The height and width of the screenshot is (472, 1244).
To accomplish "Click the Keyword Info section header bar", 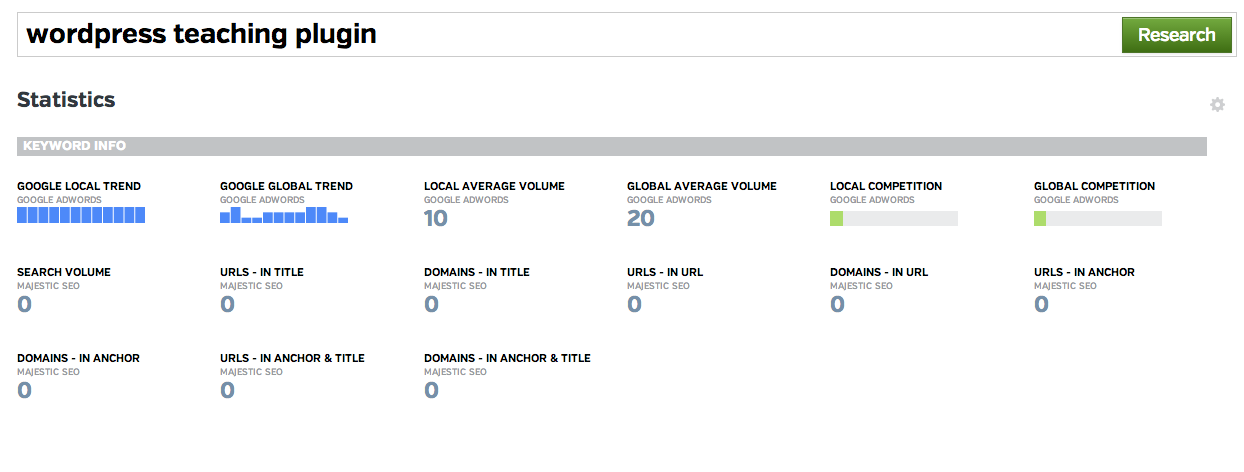I will (611, 146).
